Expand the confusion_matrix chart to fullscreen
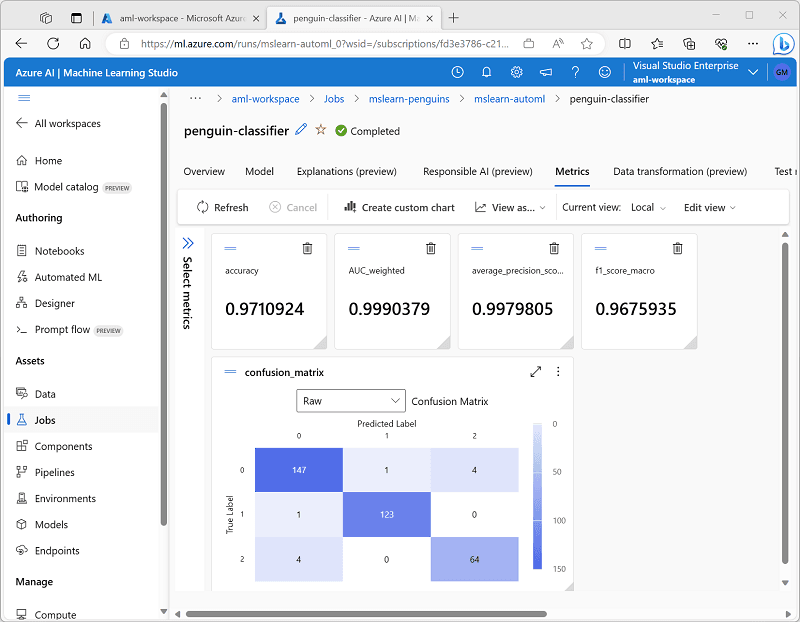Image resolution: width=800 pixels, height=622 pixels. pyautogui.click(x=536, y=371)
